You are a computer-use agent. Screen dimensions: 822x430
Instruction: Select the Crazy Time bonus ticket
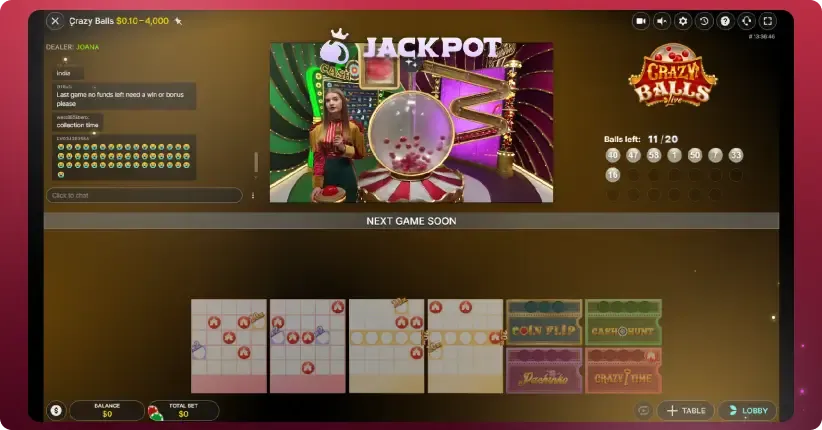pos(623,370)
